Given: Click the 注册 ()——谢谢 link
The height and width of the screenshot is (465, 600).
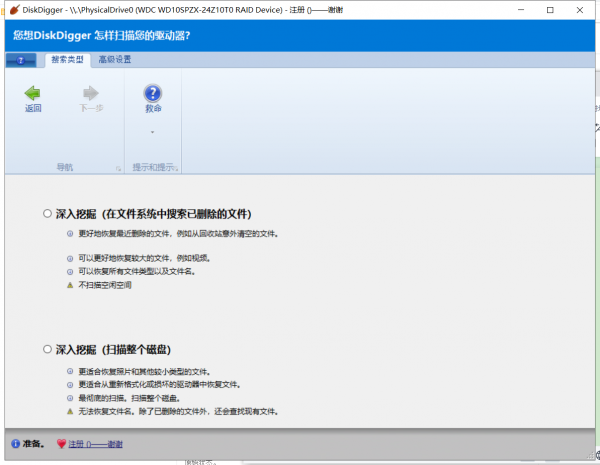Looking at the screenshot, I should point(95,444).
